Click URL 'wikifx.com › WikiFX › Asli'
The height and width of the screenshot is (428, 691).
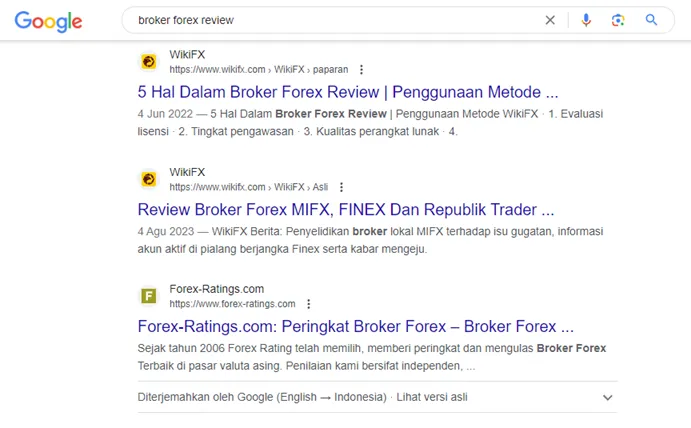coord(249,187)
